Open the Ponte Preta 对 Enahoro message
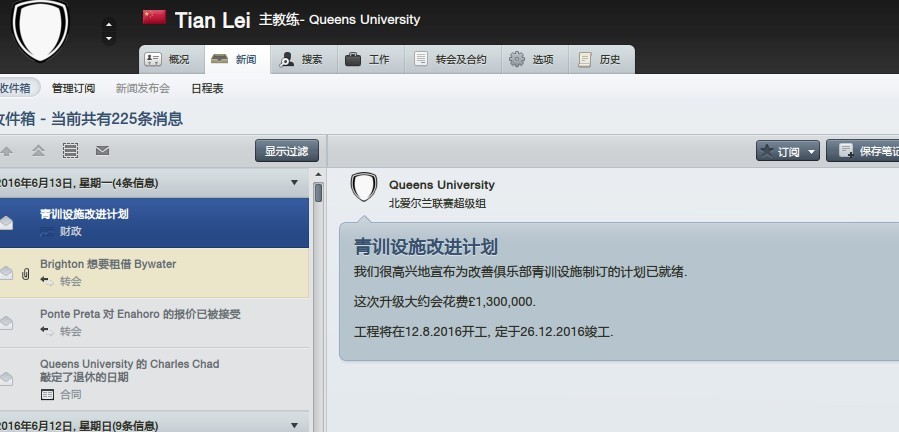 pos(140,321)
